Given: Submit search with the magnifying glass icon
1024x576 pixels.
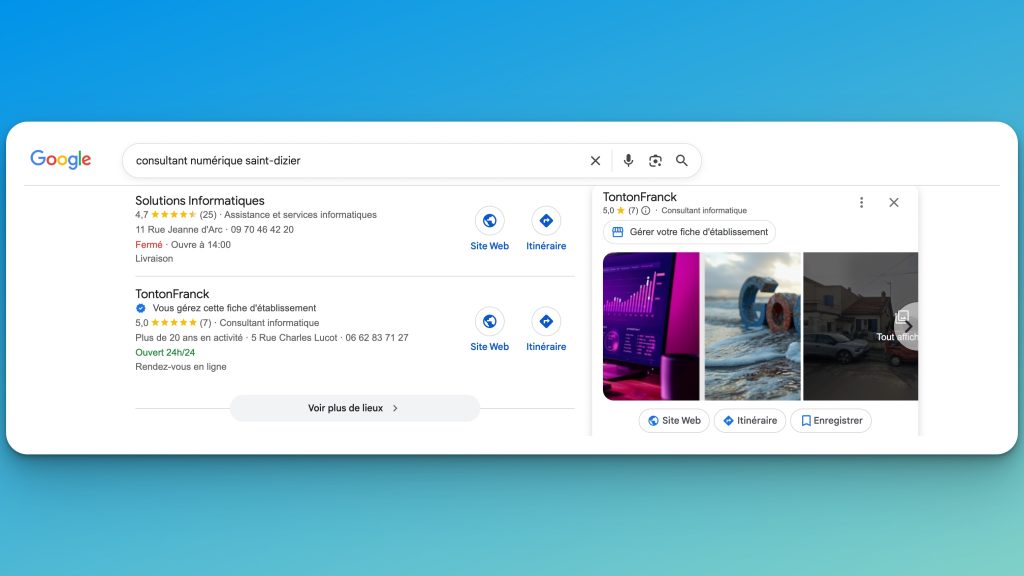Looking at the screenshot, I should 682,161.
